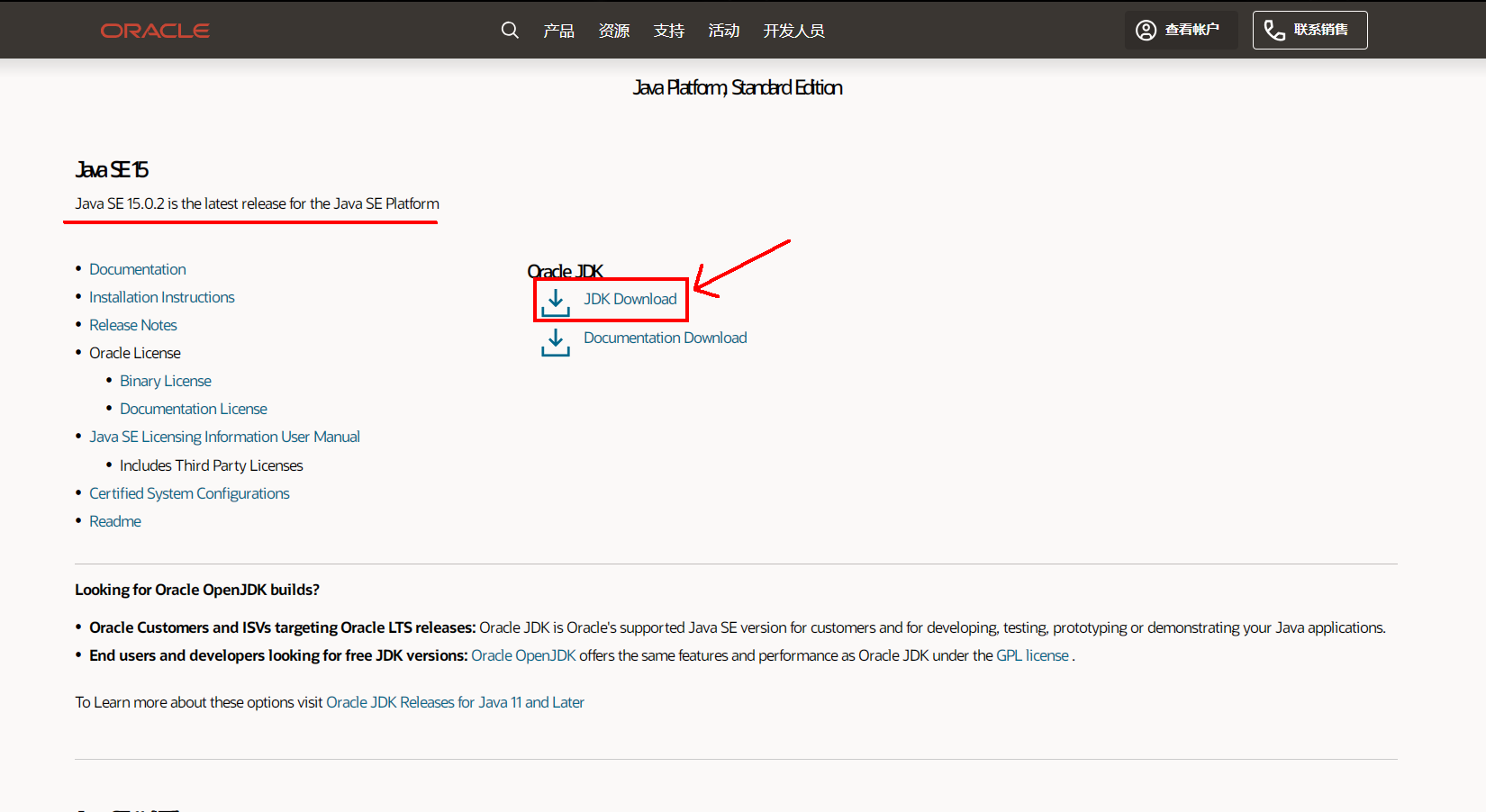Open the Binary License link
The image size is (1486, 812).
pos(166,381)
